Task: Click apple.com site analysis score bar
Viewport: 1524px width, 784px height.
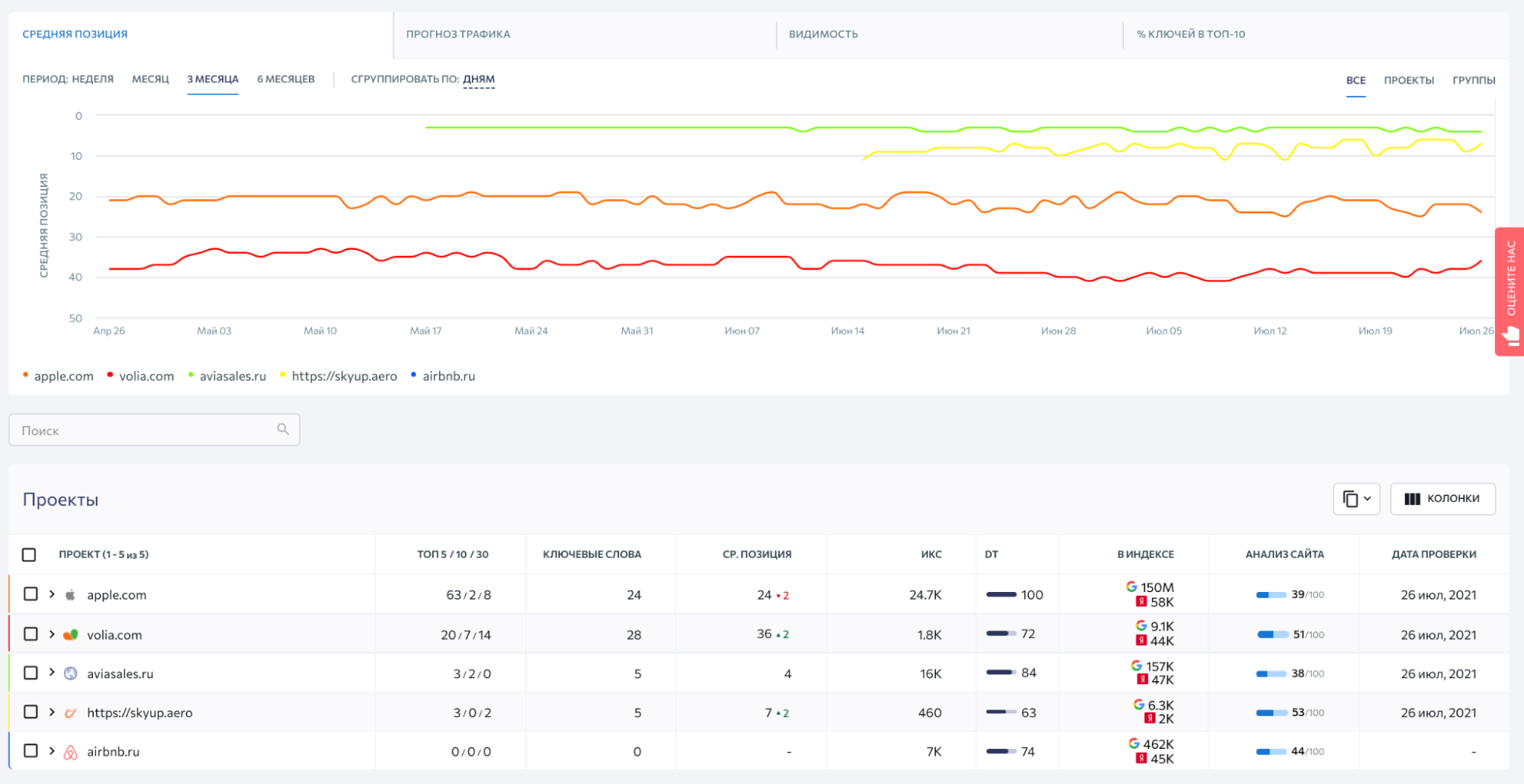Action: (1271, 595)
